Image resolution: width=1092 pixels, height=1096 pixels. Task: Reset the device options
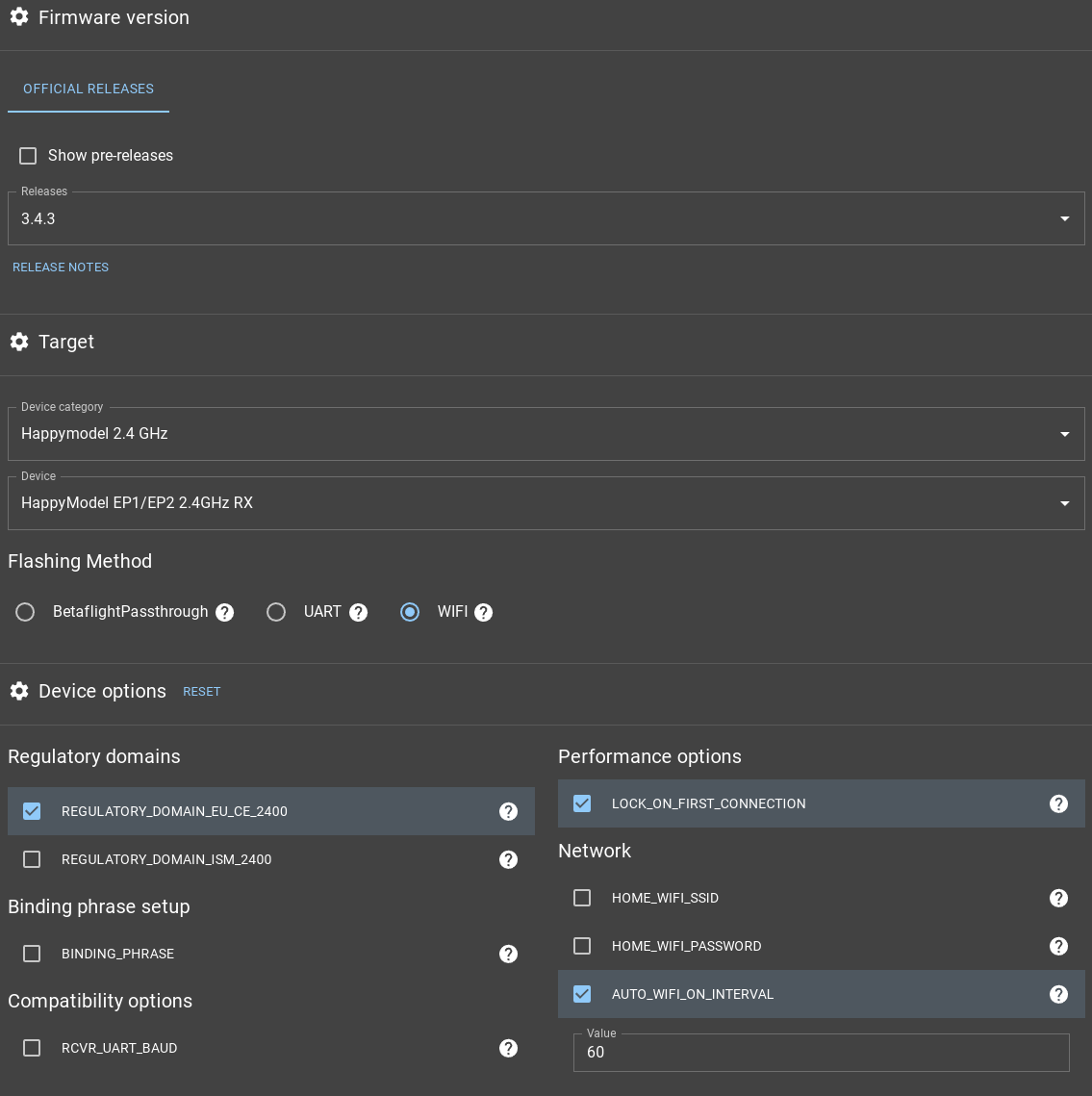(x=202, y=692)
